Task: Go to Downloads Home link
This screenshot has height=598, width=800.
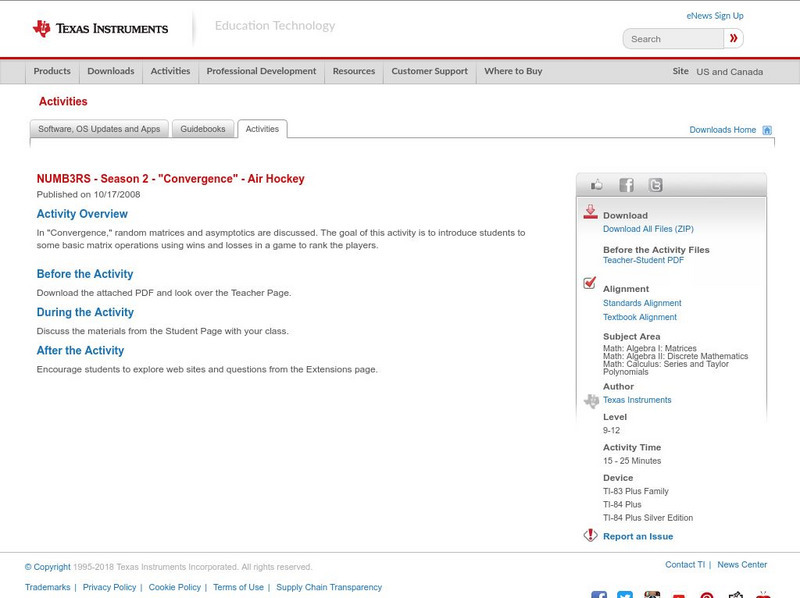Action: (722, 130)
